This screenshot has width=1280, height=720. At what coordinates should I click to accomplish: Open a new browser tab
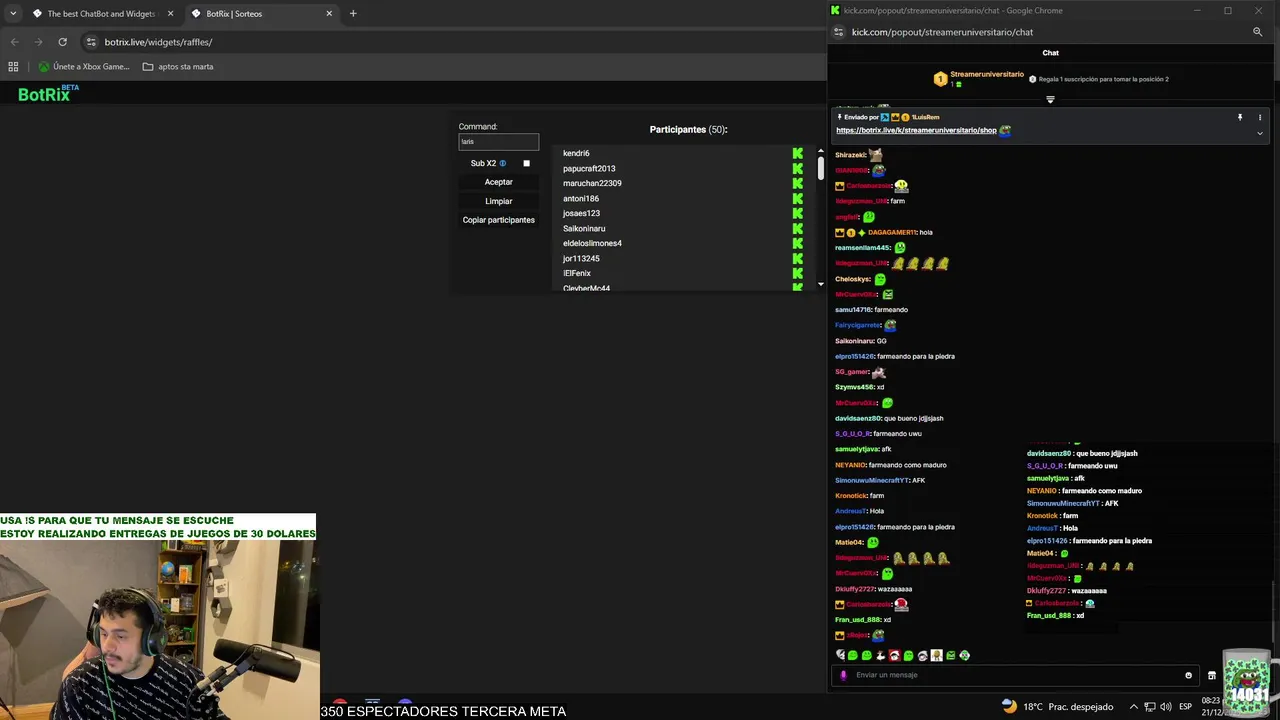(353, 14)
